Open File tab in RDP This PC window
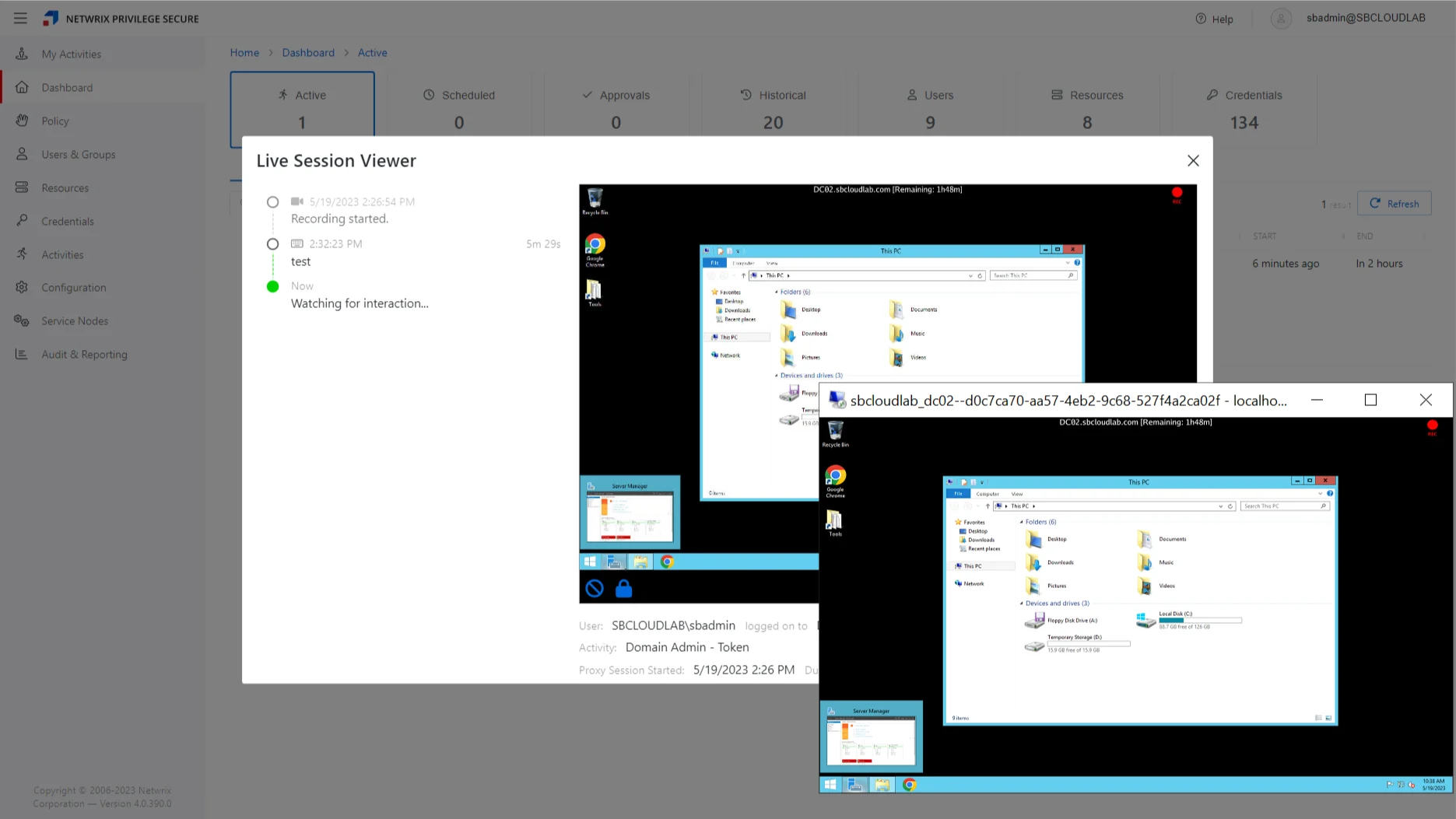The image size is (1456, 819). coord(959,493)
